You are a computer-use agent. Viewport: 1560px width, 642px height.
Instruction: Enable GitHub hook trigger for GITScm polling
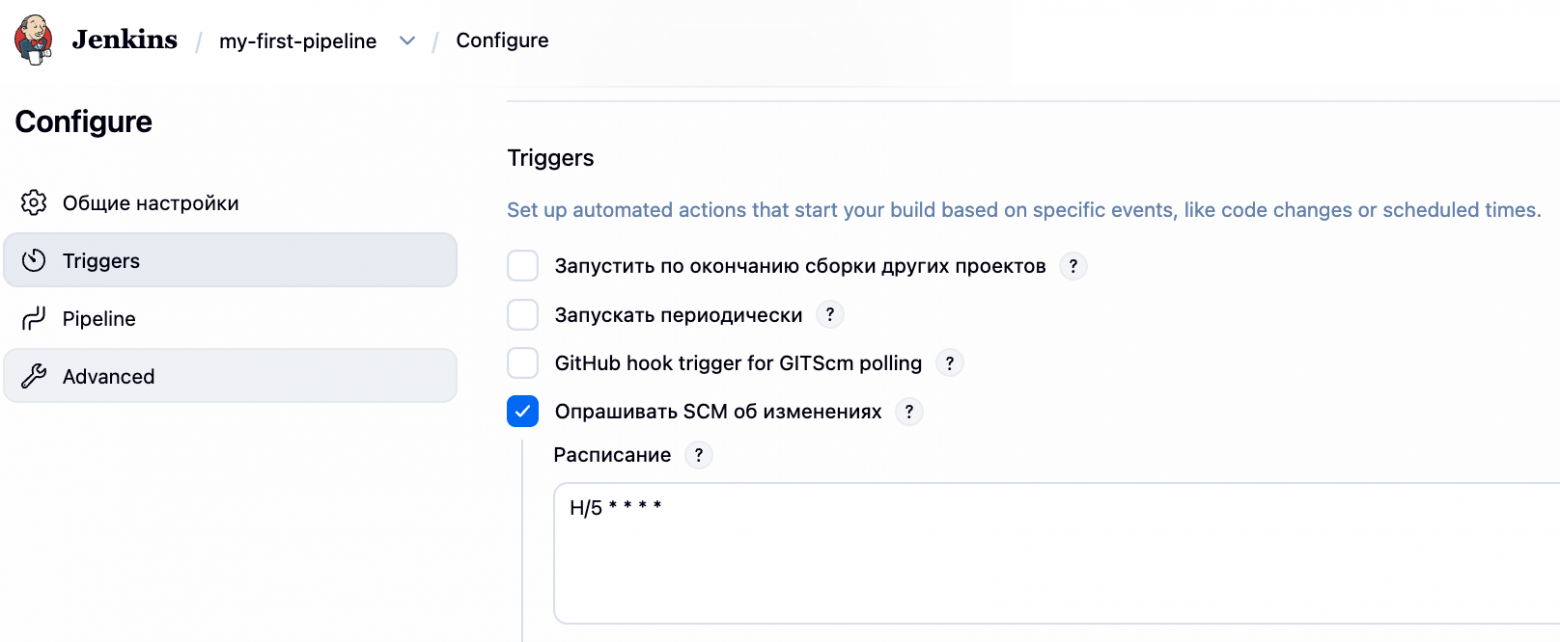tap(523, 363)
